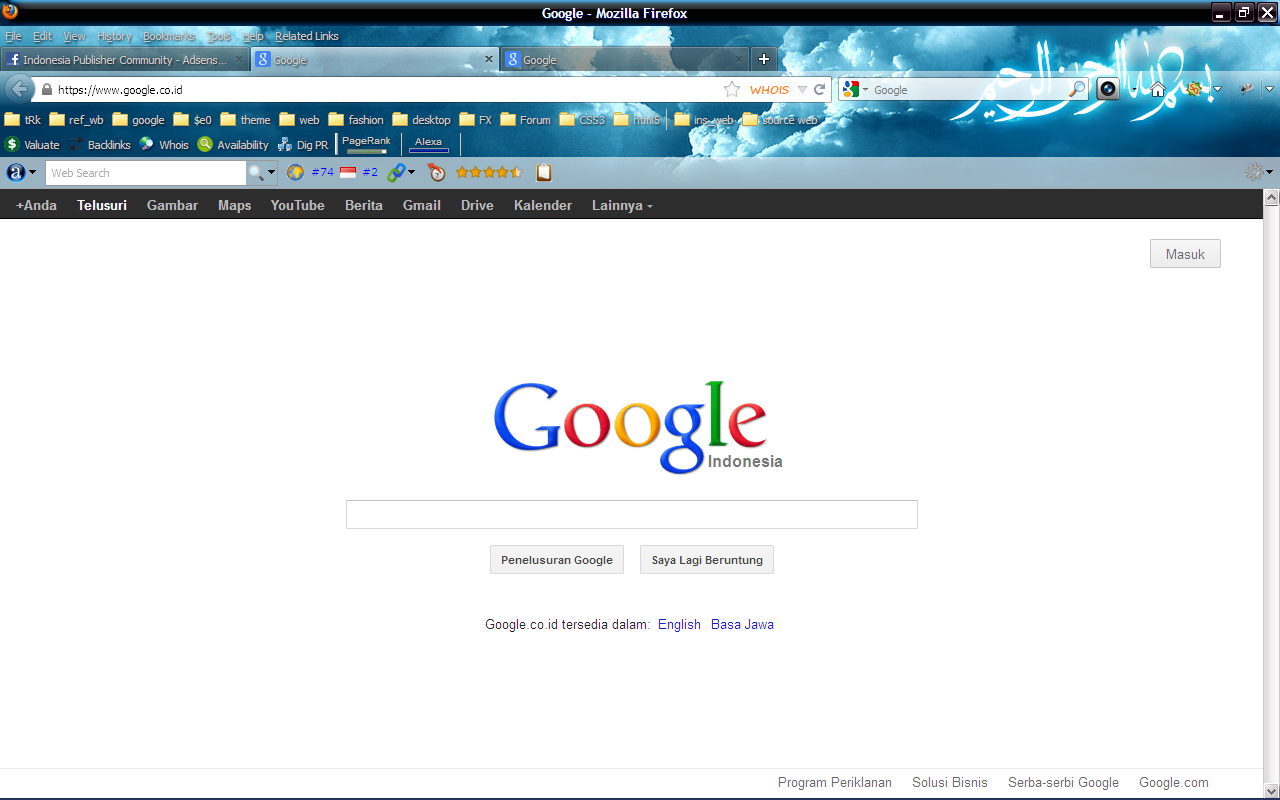Image resolution: width=1280 pixels, height=800 pixels.
Task: Bookmark this page with the star icon
Action: coord(732,89)
